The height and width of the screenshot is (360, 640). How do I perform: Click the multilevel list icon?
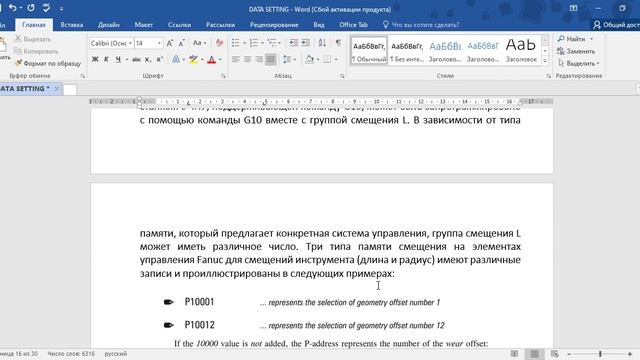272,43
